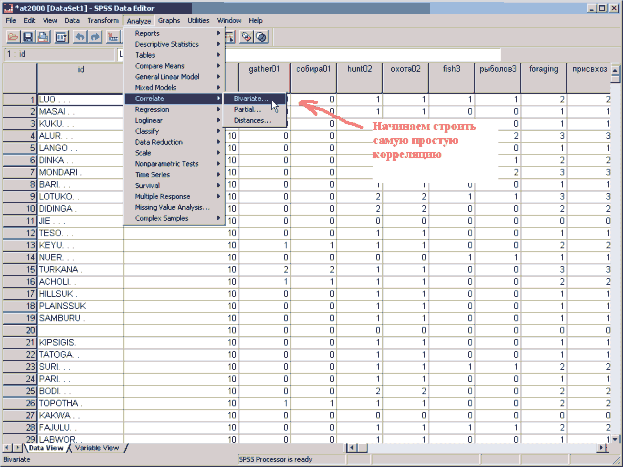Select Missing Value Analysis menu entry
Screen dimensions: 623x467
pos(172,206)
